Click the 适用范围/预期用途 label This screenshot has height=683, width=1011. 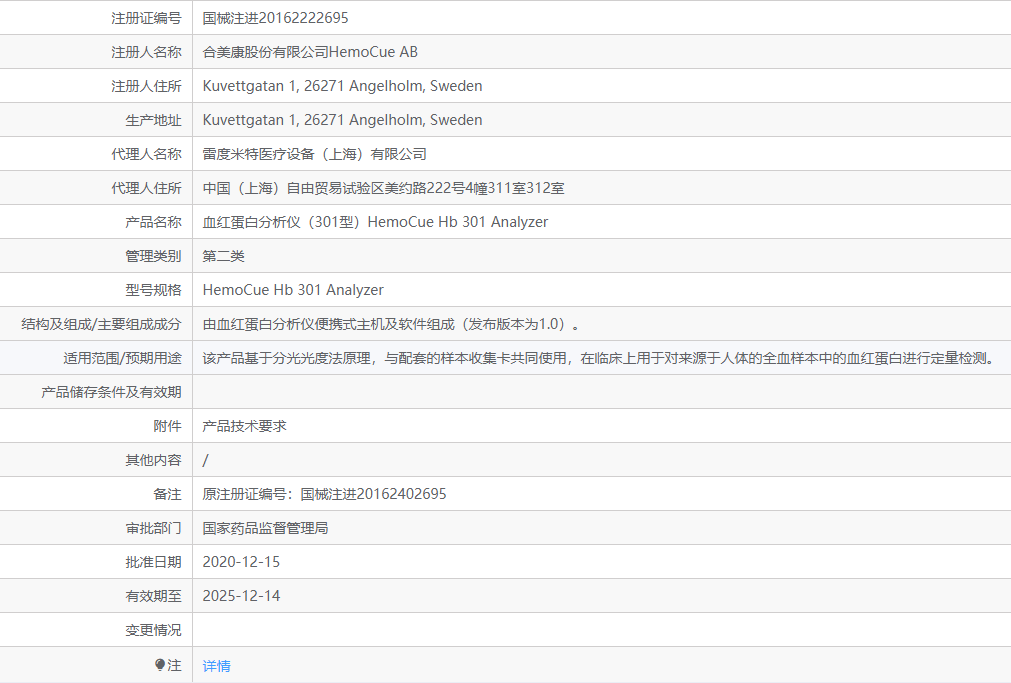point(123,359)
